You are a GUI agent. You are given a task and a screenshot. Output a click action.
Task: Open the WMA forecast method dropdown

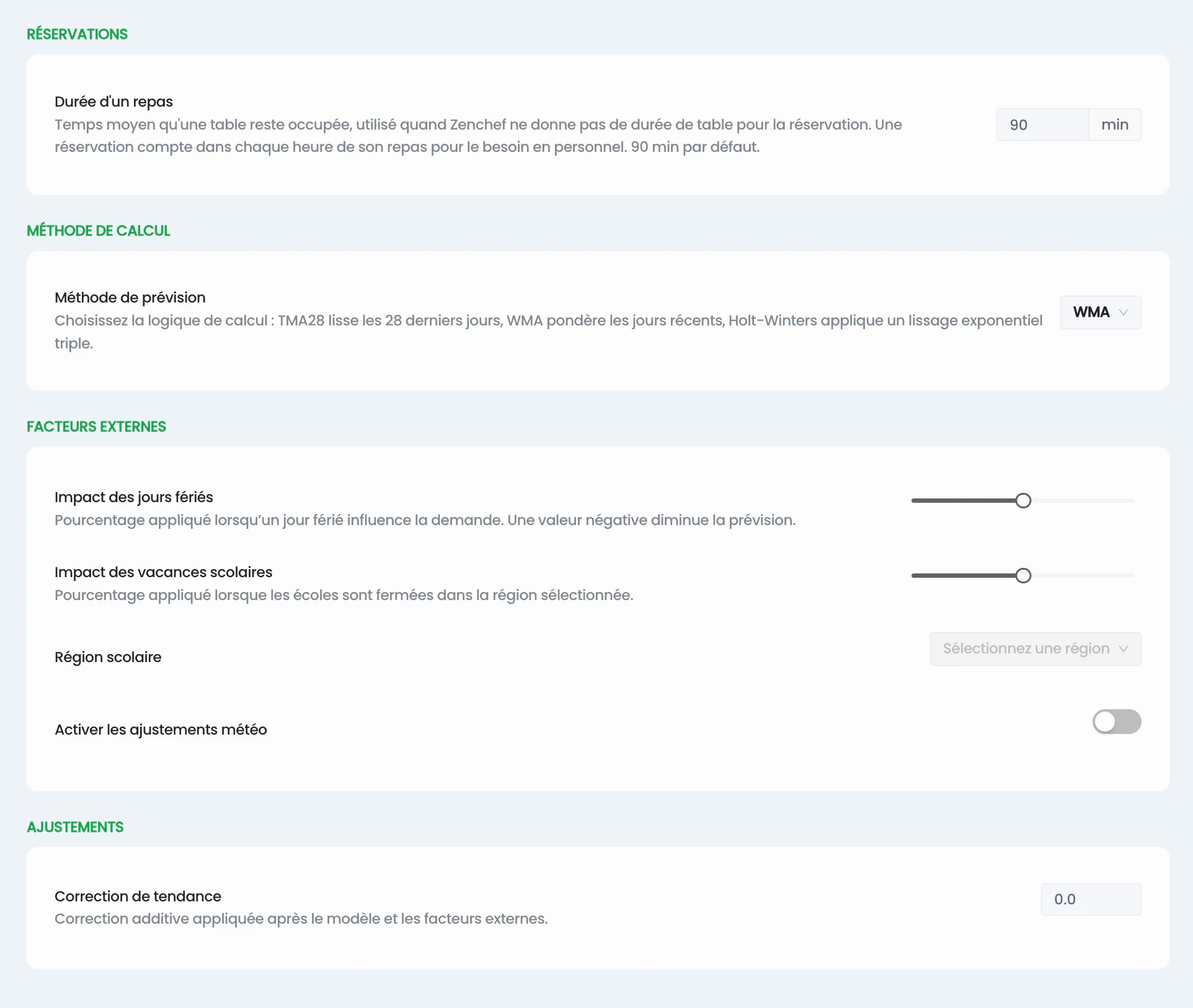(1100, 312)
